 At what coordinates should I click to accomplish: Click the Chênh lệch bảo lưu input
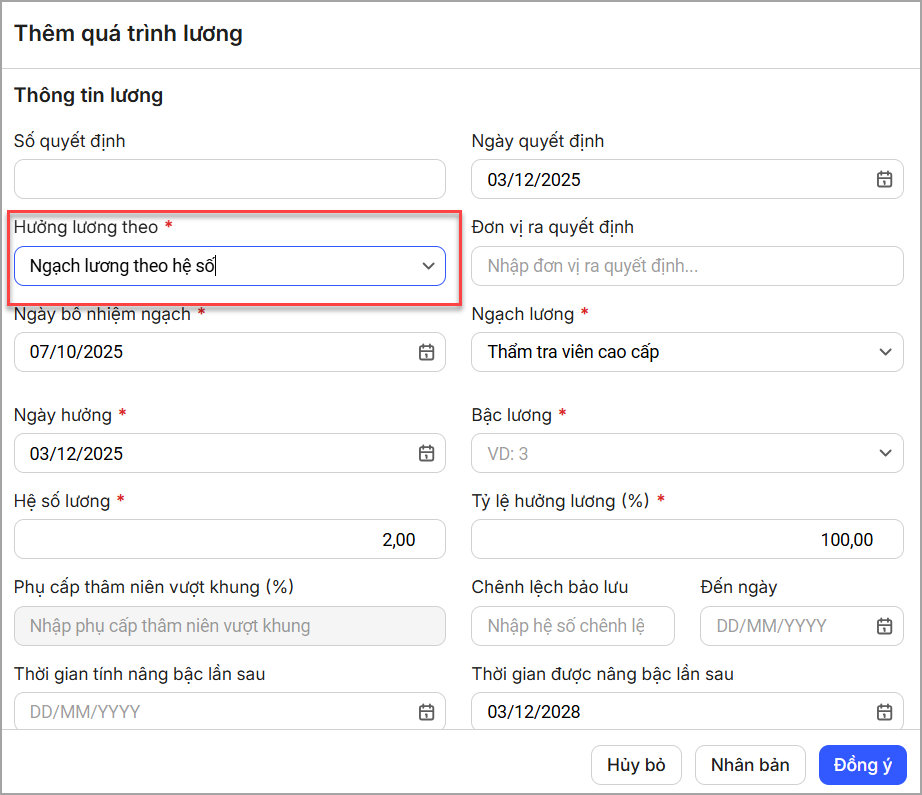[572, 626]
